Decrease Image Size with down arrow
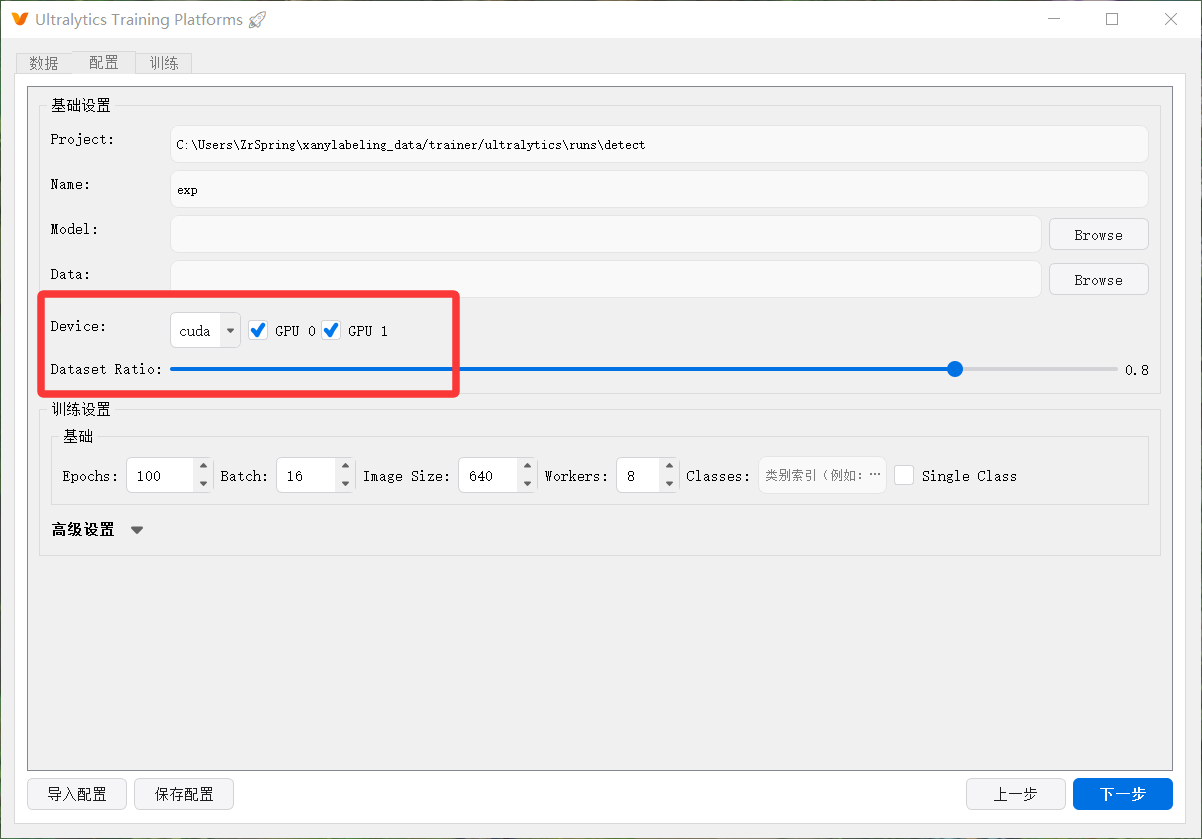 (x=527, y=484)
